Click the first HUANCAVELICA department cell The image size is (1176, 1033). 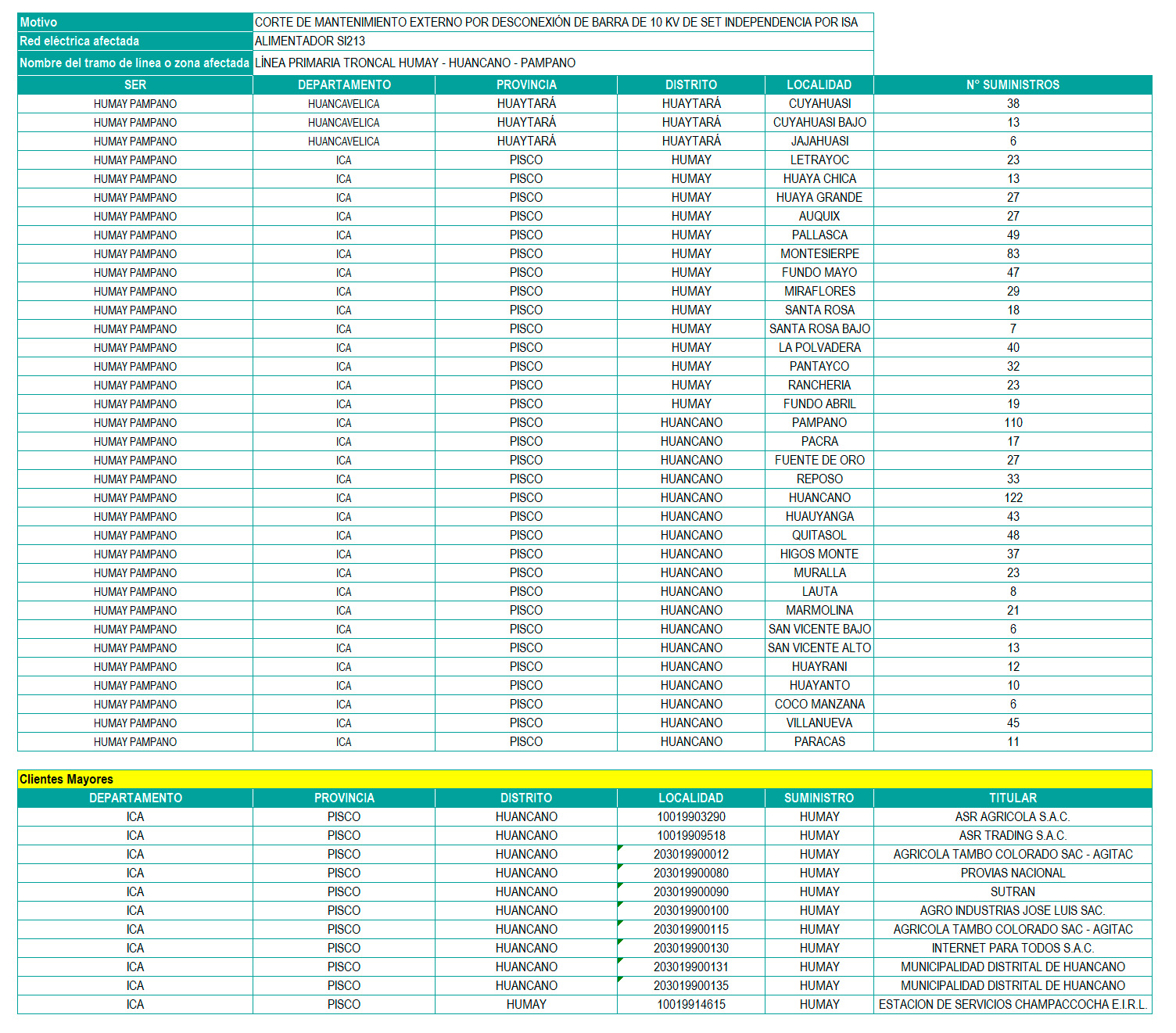click(x=344, y=104)
